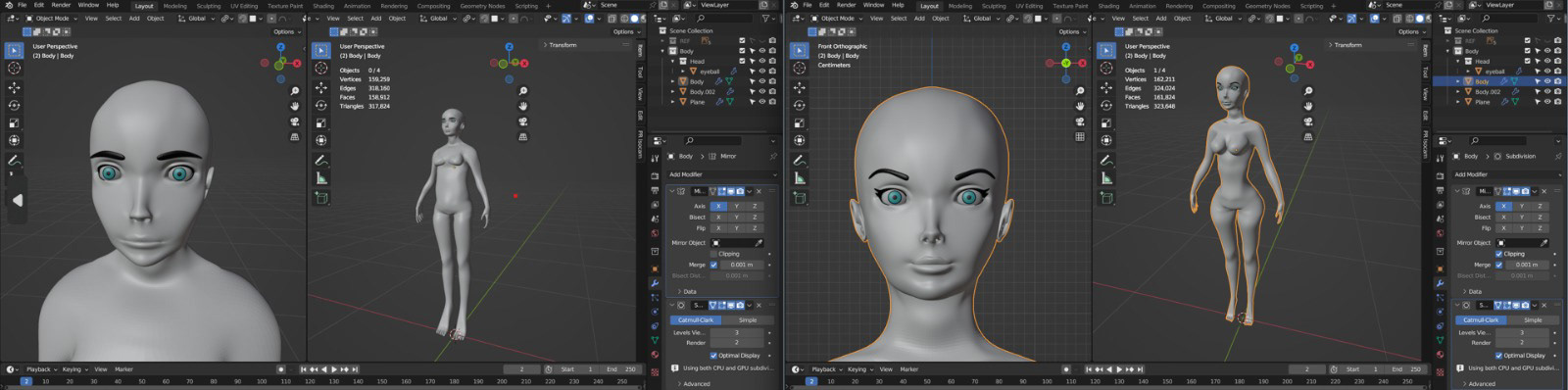This screenshot has height=390, width=1568.
Task: Click play button in right window's timeline
Action: pyautogui.click(x=1118, y=369)
